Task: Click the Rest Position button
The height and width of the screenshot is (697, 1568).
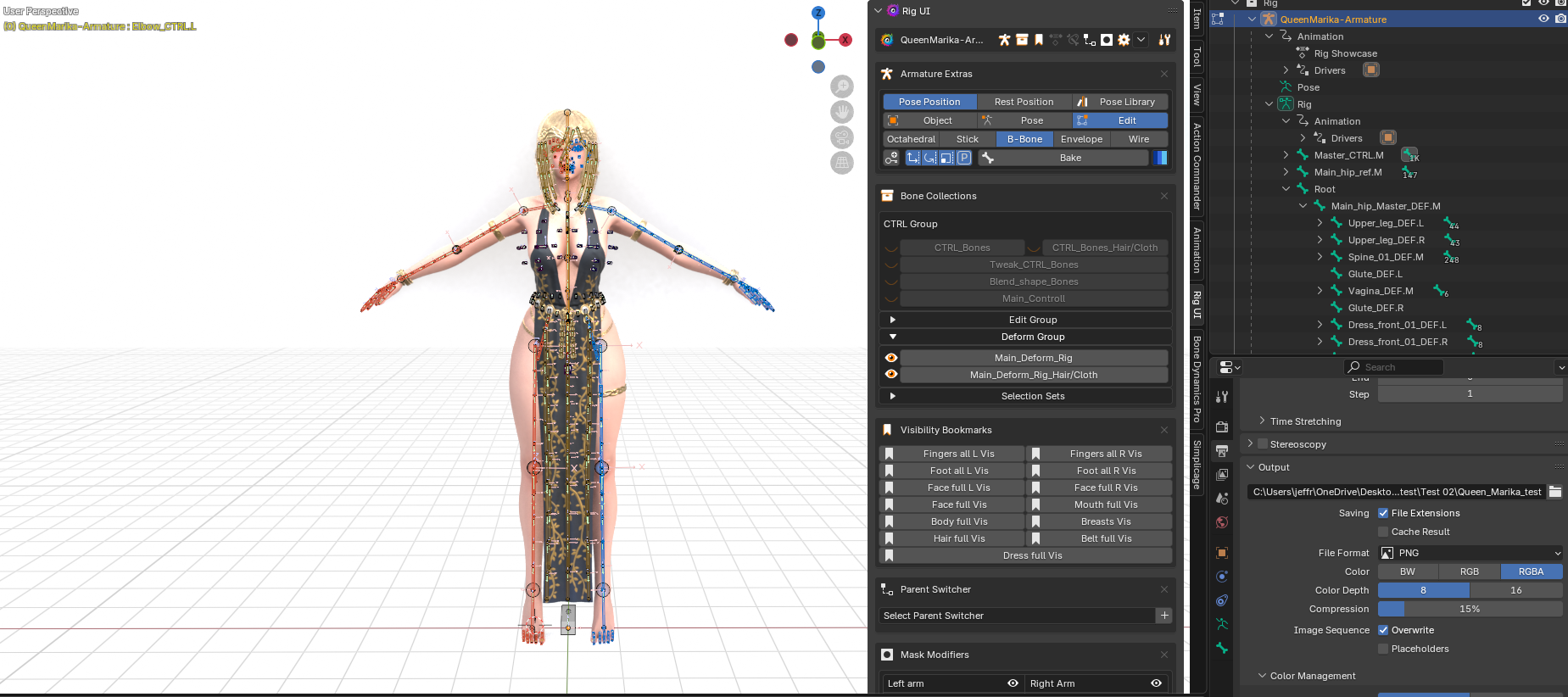Action: coord(1024,102)
